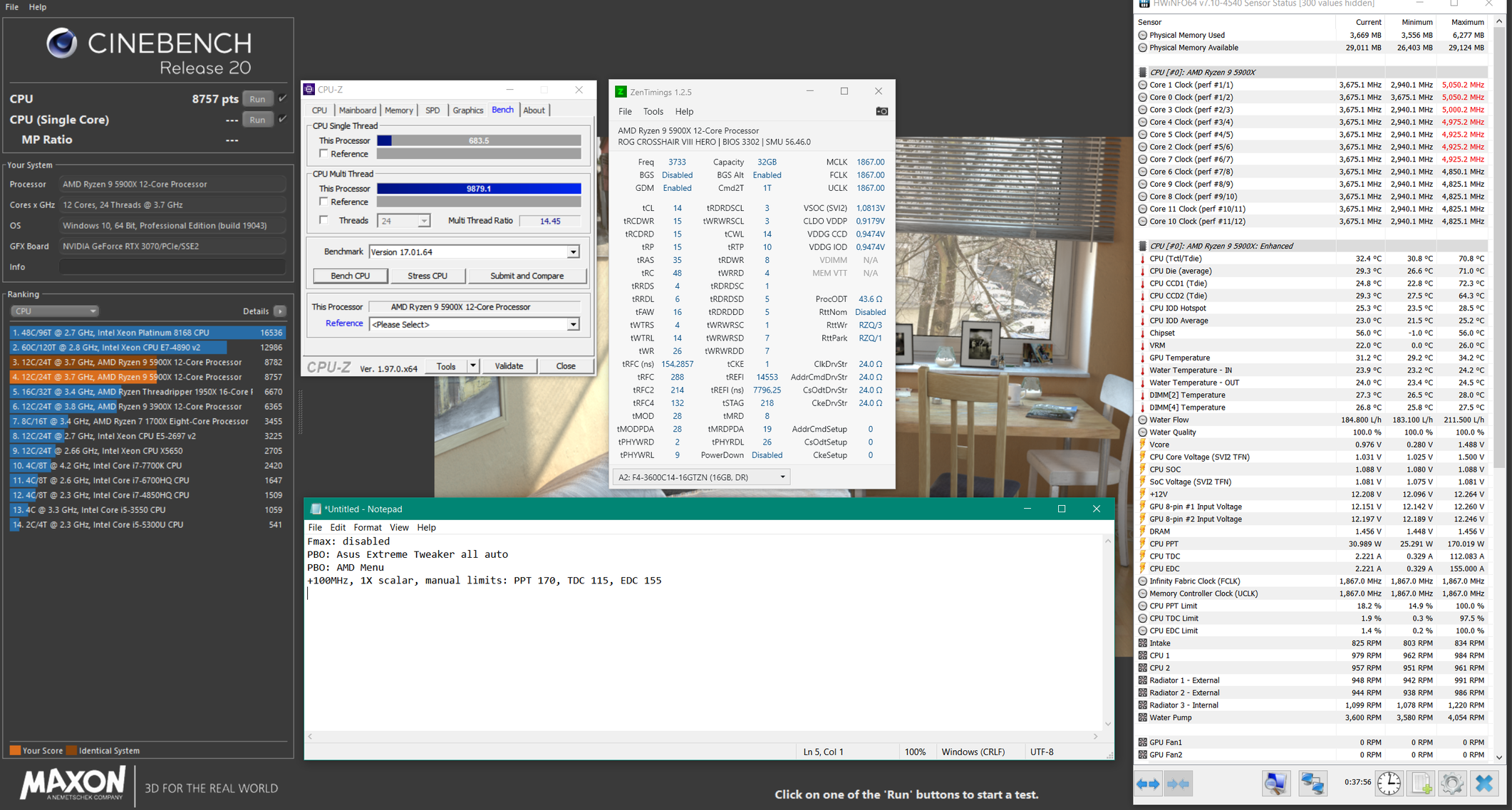Open the CPU-Z Tools dropdown arrow

[x=472, y=366]
